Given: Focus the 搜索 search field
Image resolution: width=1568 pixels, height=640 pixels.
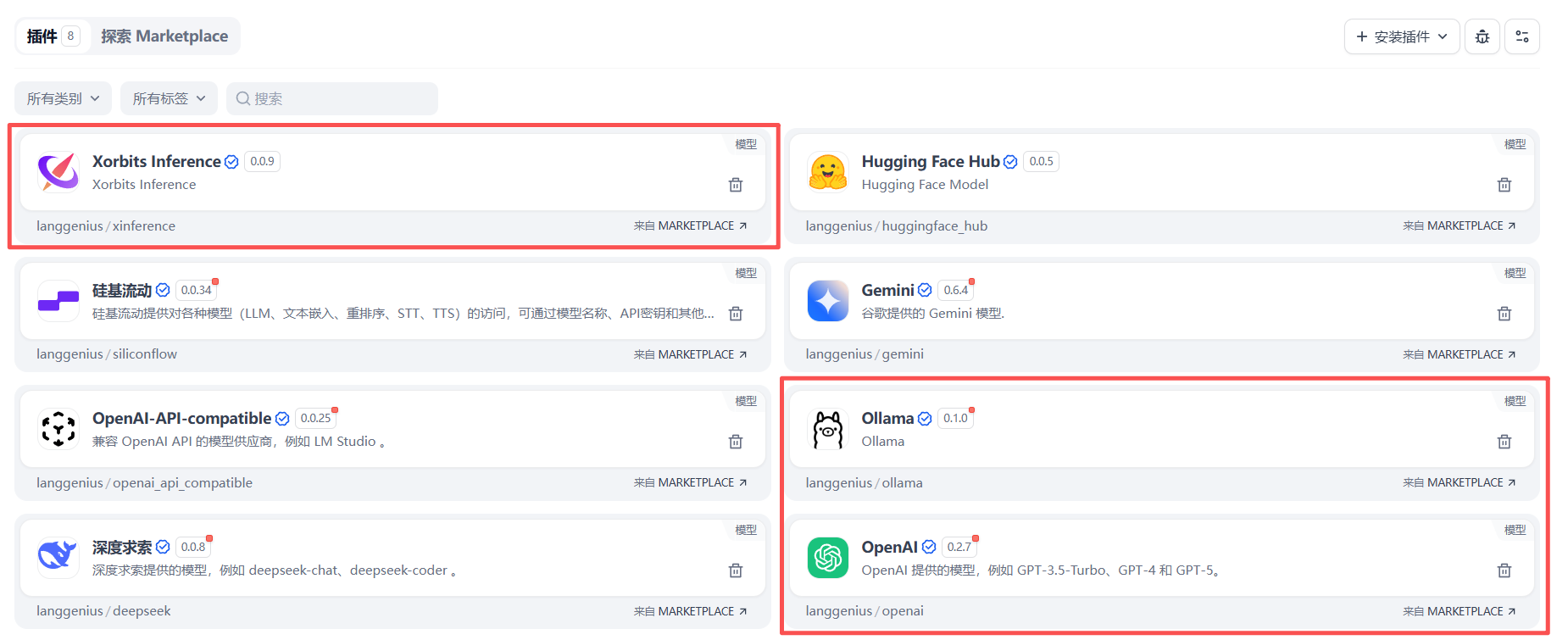Looking at the screenshot, I should point(332,98).
